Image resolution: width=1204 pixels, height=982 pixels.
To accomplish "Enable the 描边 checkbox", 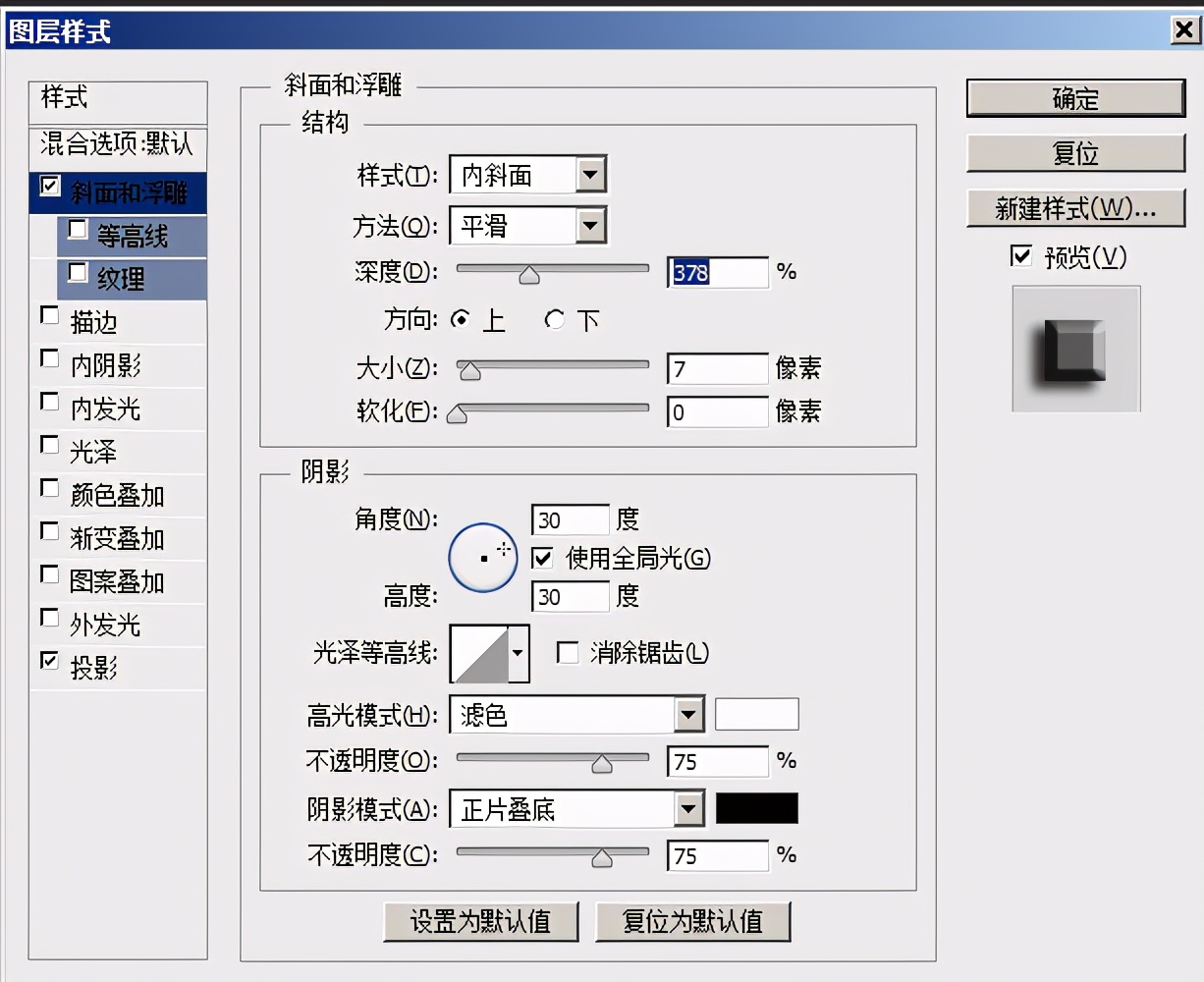I will (x=49, y=315).
